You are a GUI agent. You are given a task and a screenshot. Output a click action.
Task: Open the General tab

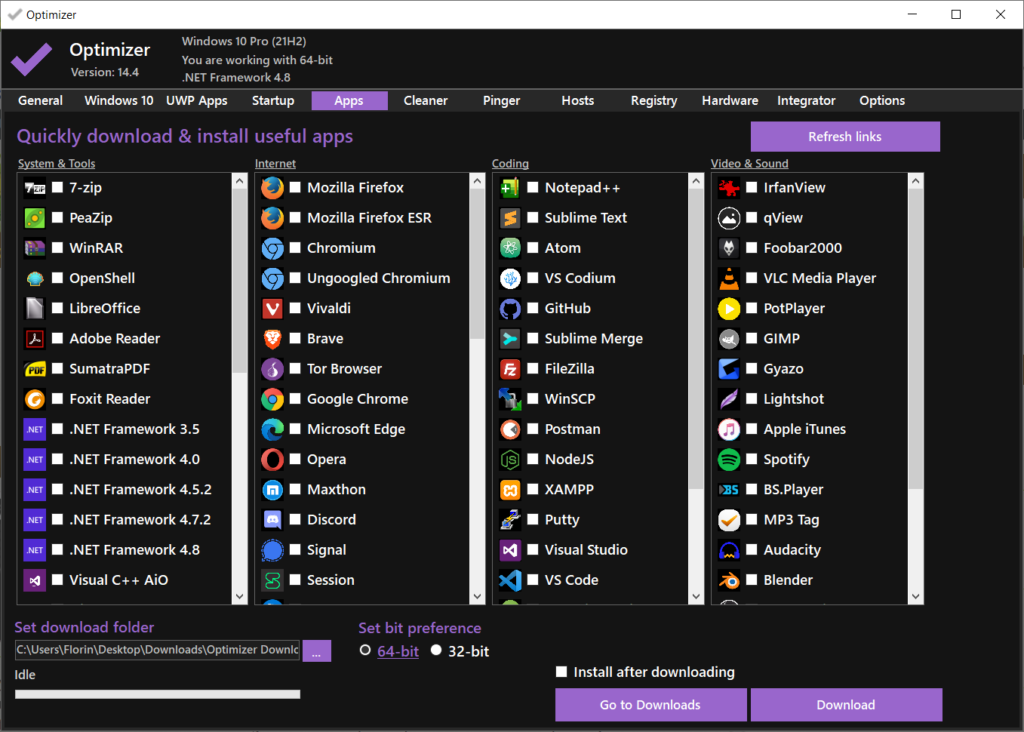pyautogui.click(x=40, y=101)
